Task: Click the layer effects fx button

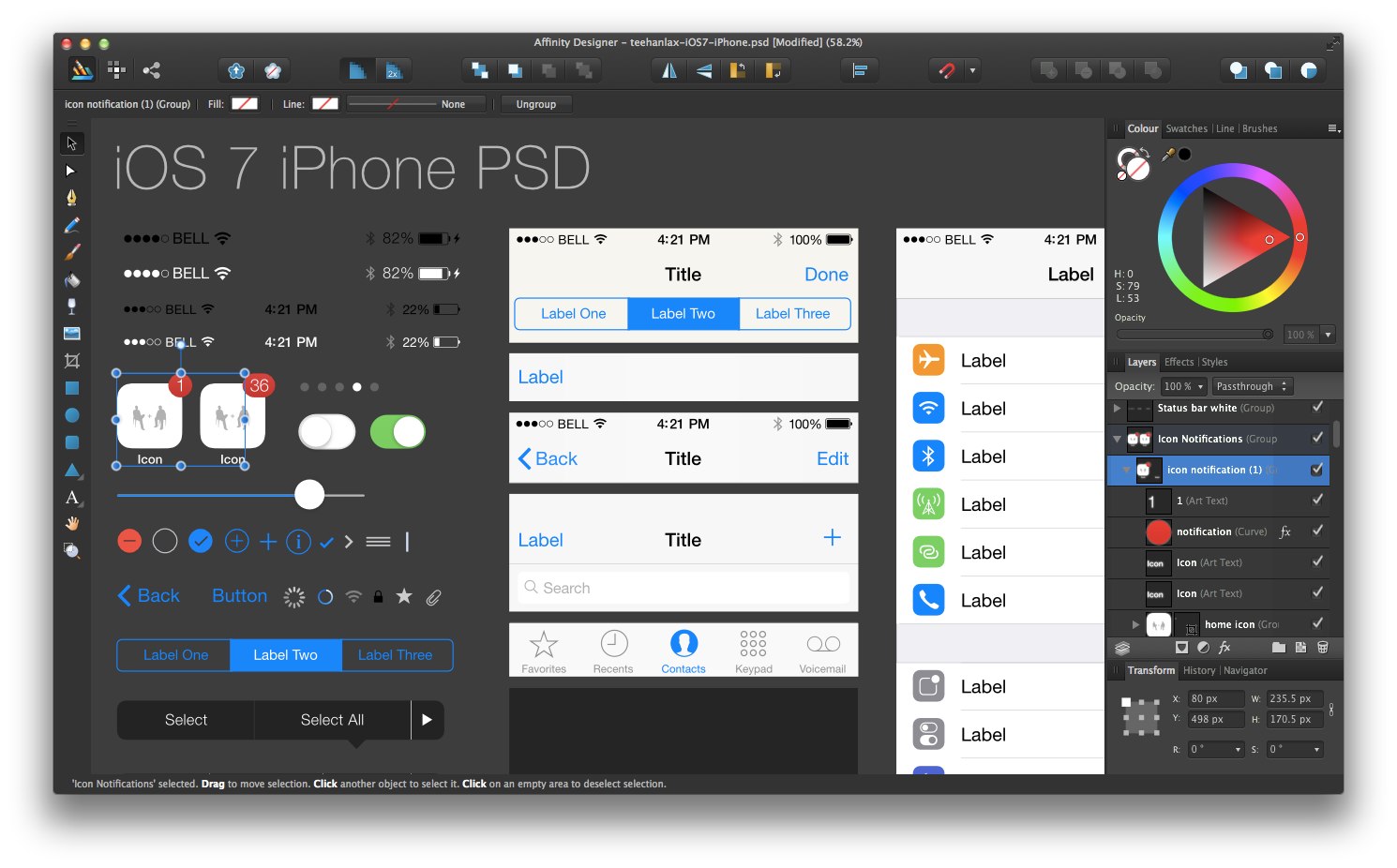Action: (x=1224, y=647)
